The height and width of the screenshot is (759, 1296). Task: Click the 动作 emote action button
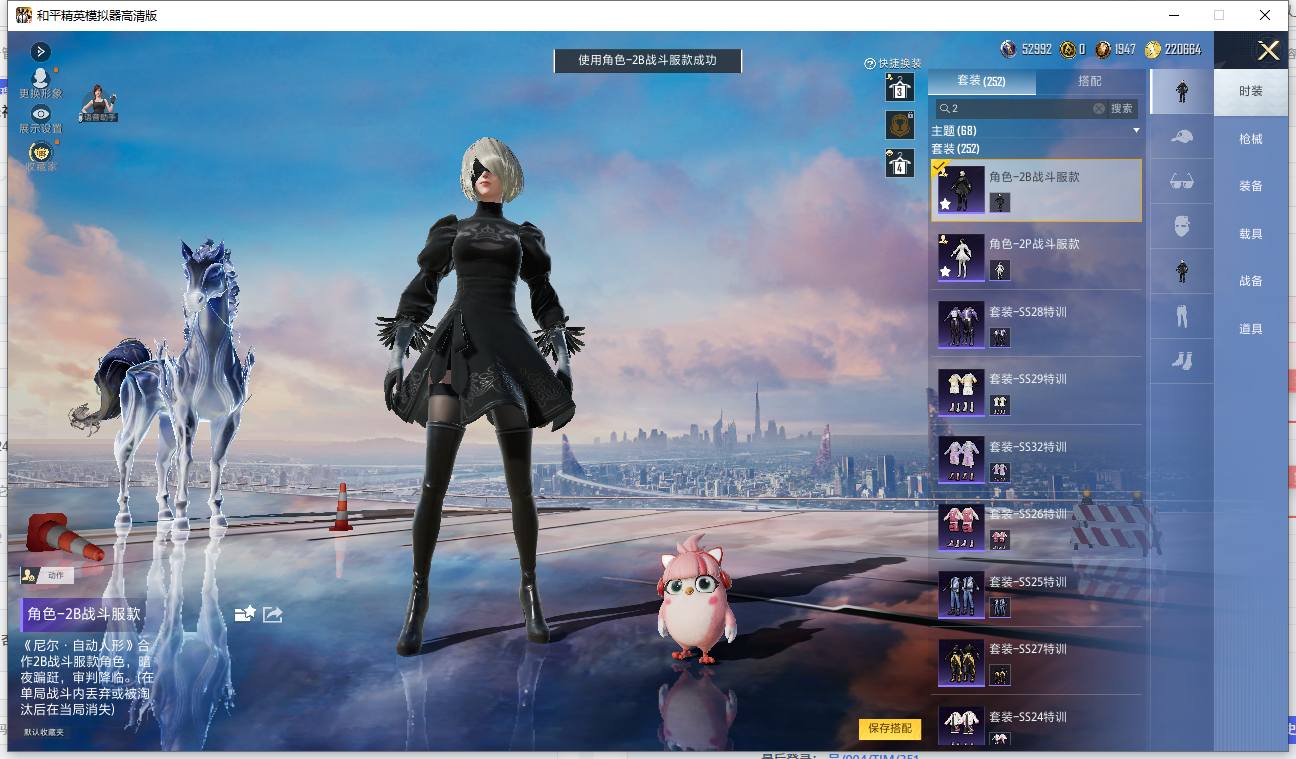click(x=47, y=575)
